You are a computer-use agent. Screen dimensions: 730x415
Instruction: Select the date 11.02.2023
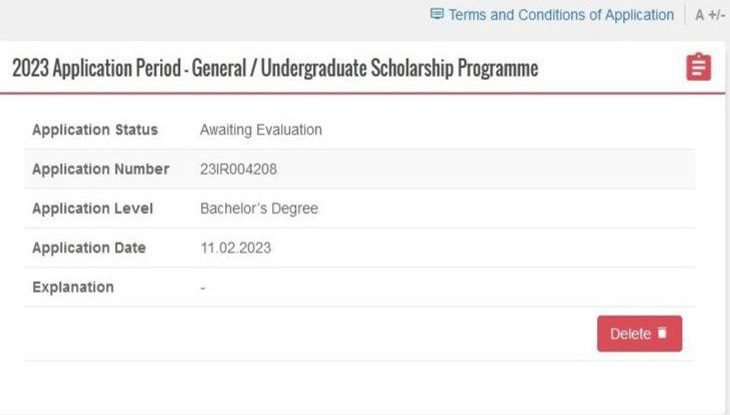point(236,248)
